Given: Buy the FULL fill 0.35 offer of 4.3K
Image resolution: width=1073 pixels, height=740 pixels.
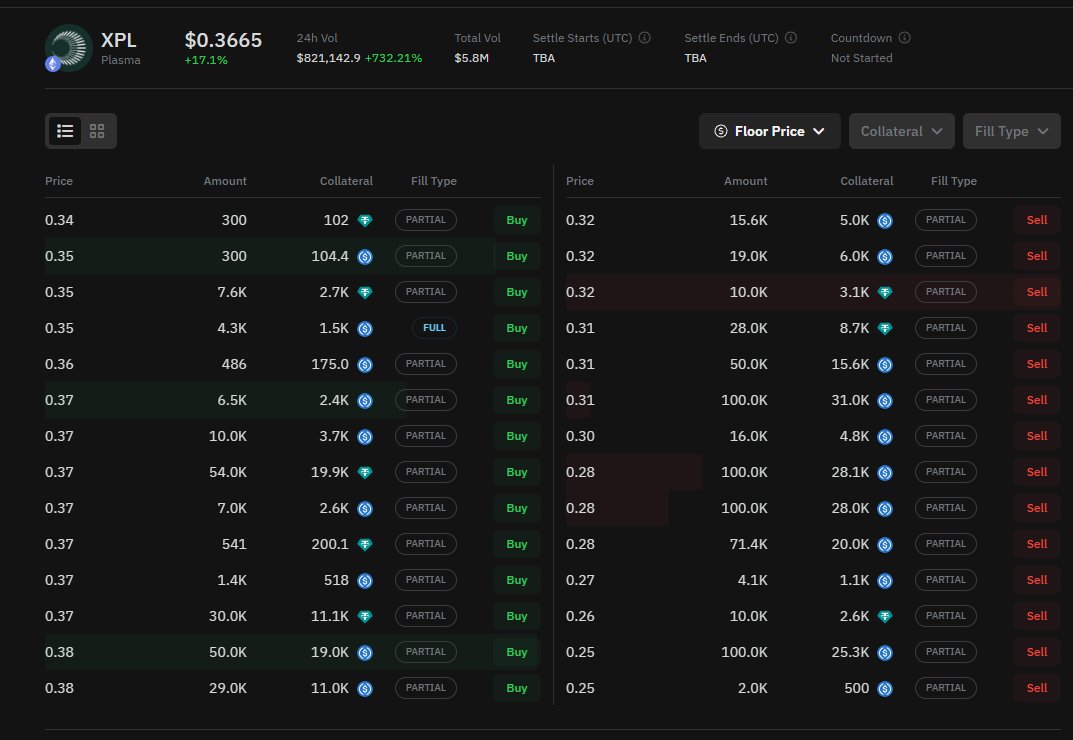Looking at the screenshot, I should click(517, 328).
